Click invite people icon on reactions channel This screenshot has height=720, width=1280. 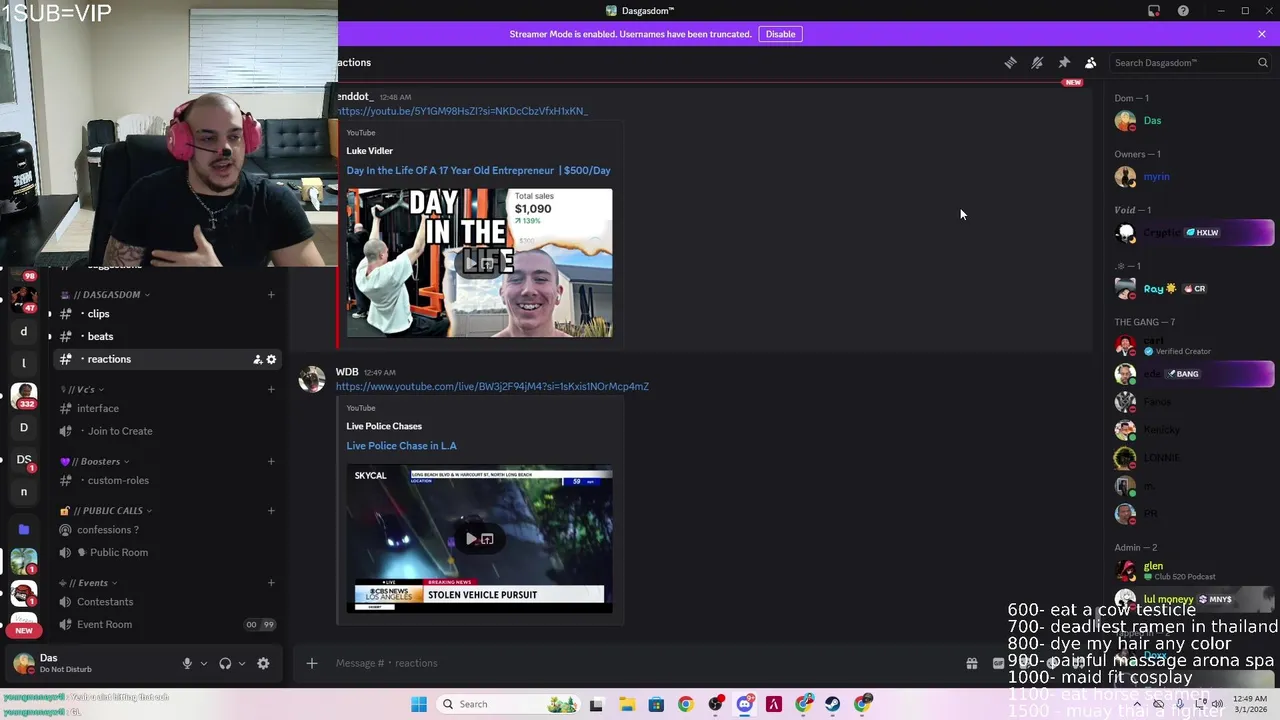[257, 359]
